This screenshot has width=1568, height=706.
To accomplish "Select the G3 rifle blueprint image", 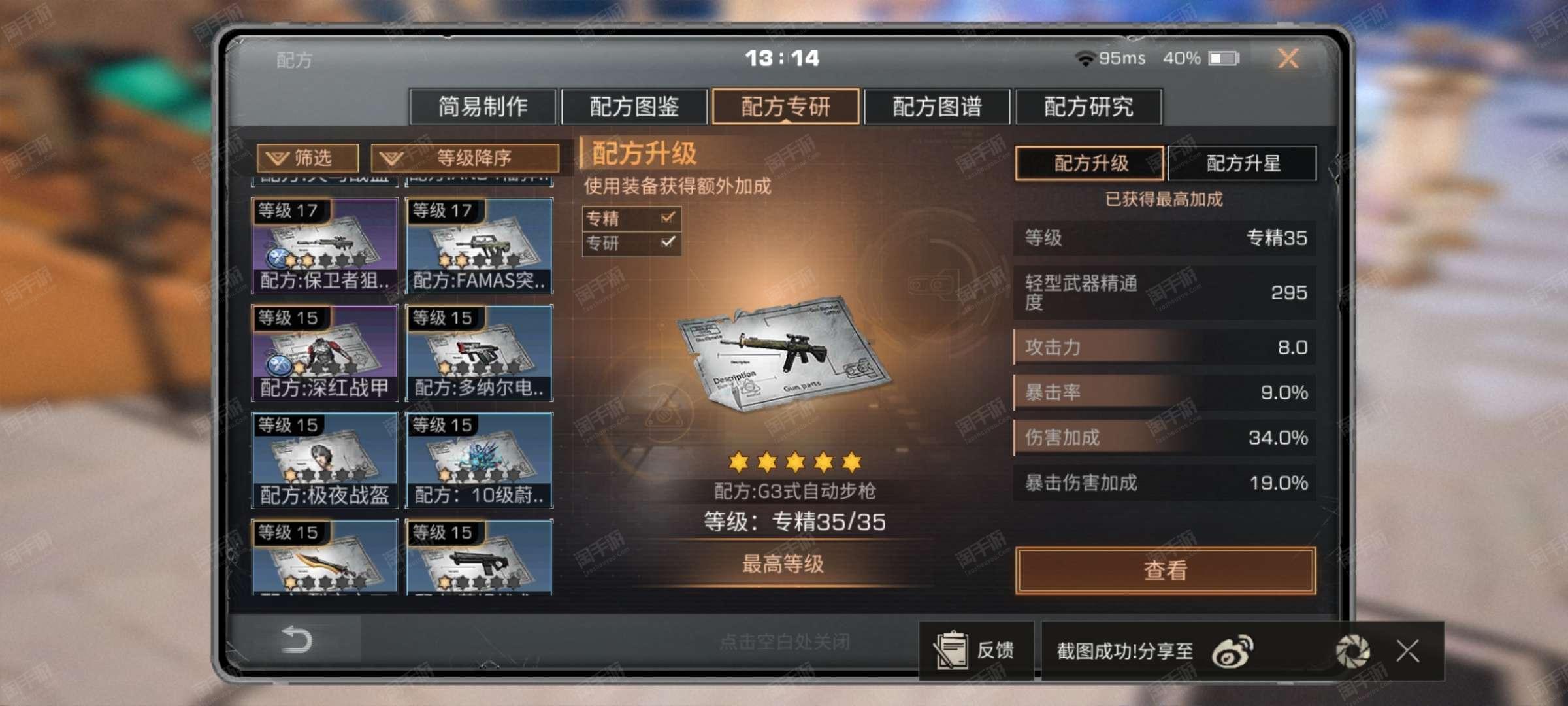I will pyautogui.click(x=783, y=354).
